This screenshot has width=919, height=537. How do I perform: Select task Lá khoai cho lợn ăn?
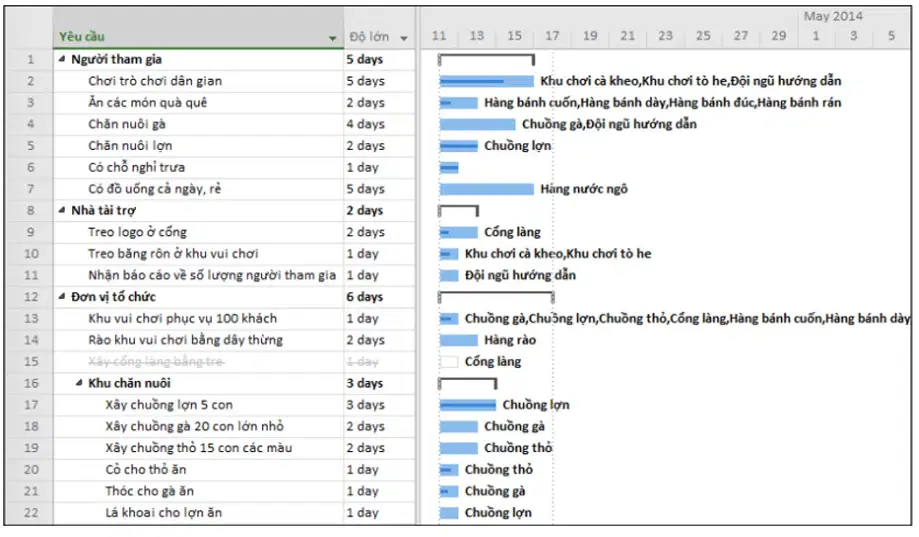click(164, 513)
